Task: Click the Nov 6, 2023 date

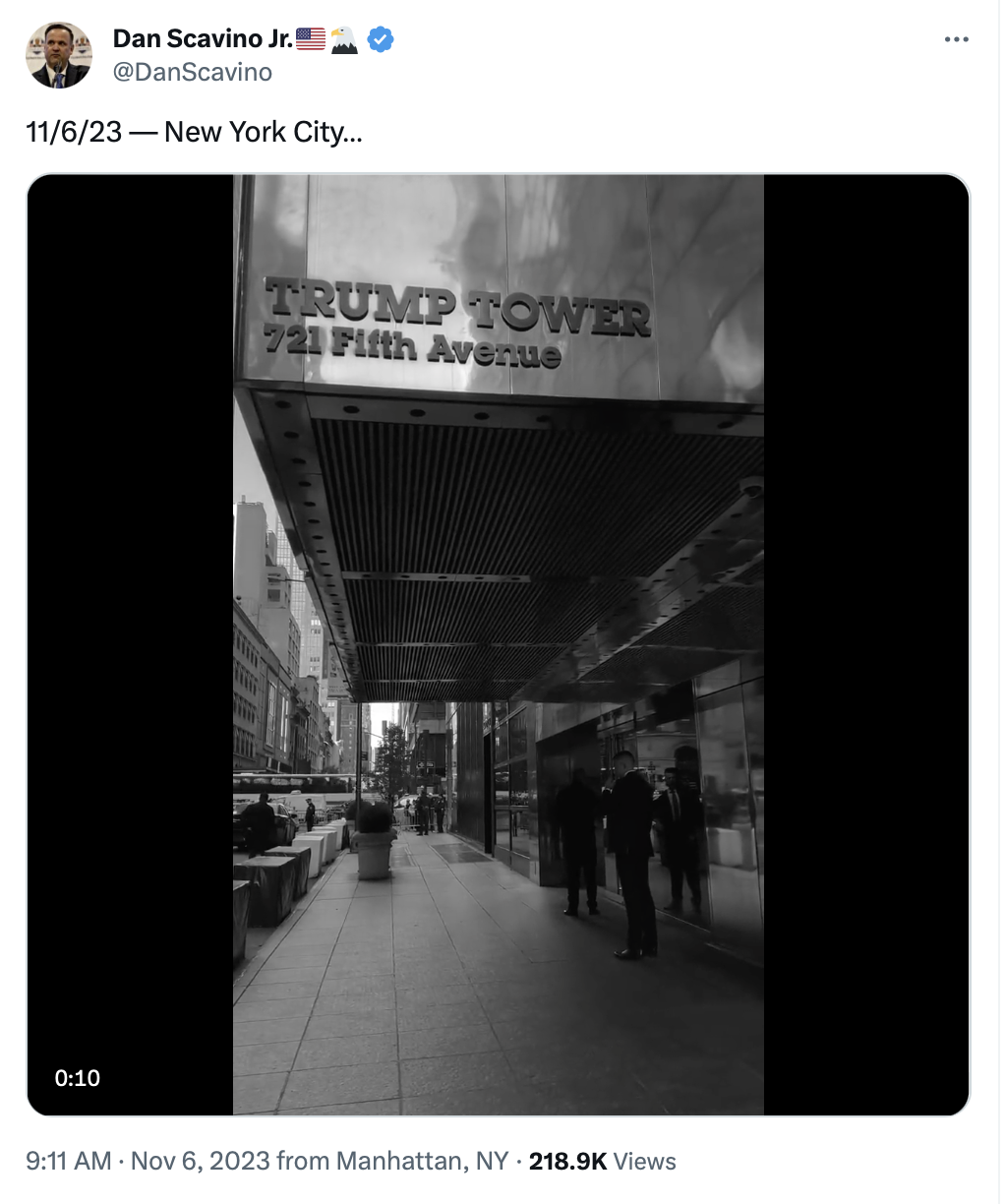Action: pos(200,1162)
